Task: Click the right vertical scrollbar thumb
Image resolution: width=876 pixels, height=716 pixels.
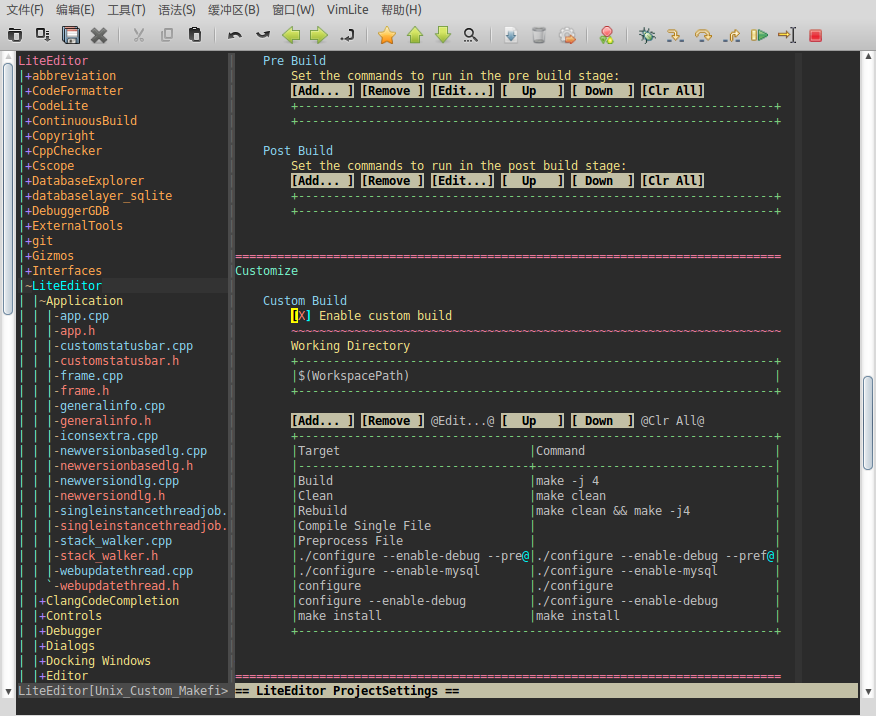Action: [868, 423]
